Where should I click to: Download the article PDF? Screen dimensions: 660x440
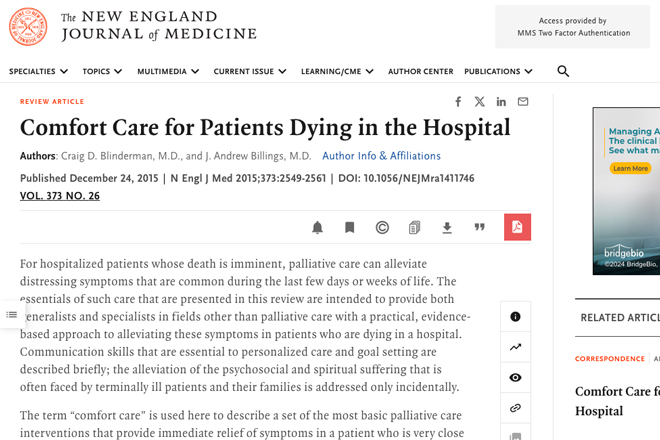[x=447, y=228]
